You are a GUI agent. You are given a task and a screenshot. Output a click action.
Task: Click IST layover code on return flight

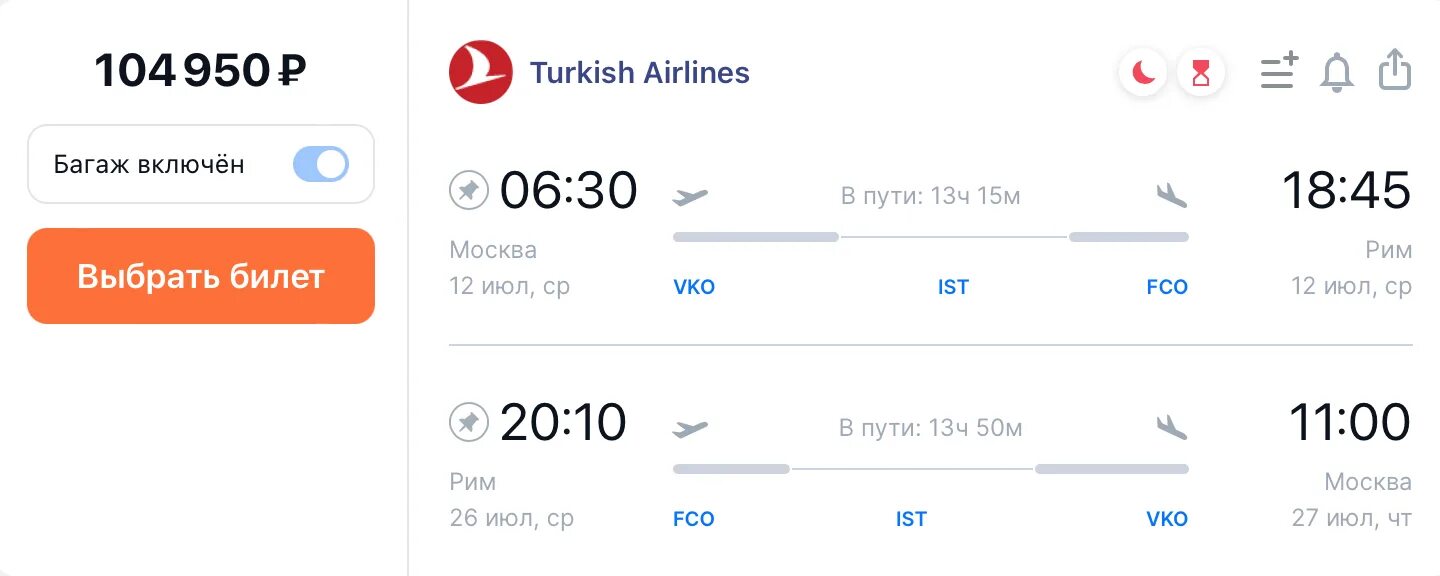pos(911,520)
